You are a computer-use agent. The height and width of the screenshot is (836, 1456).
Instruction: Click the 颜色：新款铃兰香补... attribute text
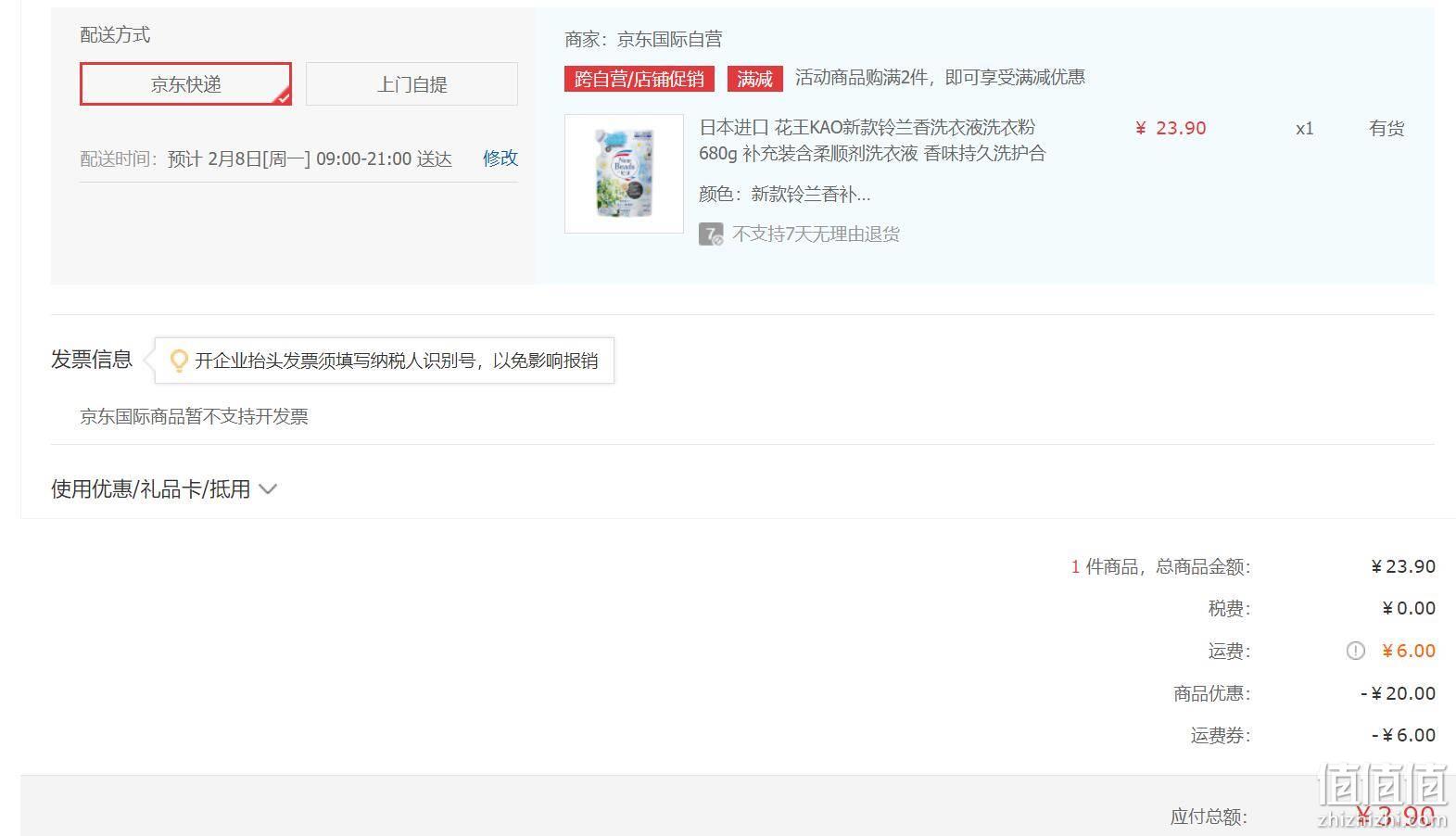point(785,194)
